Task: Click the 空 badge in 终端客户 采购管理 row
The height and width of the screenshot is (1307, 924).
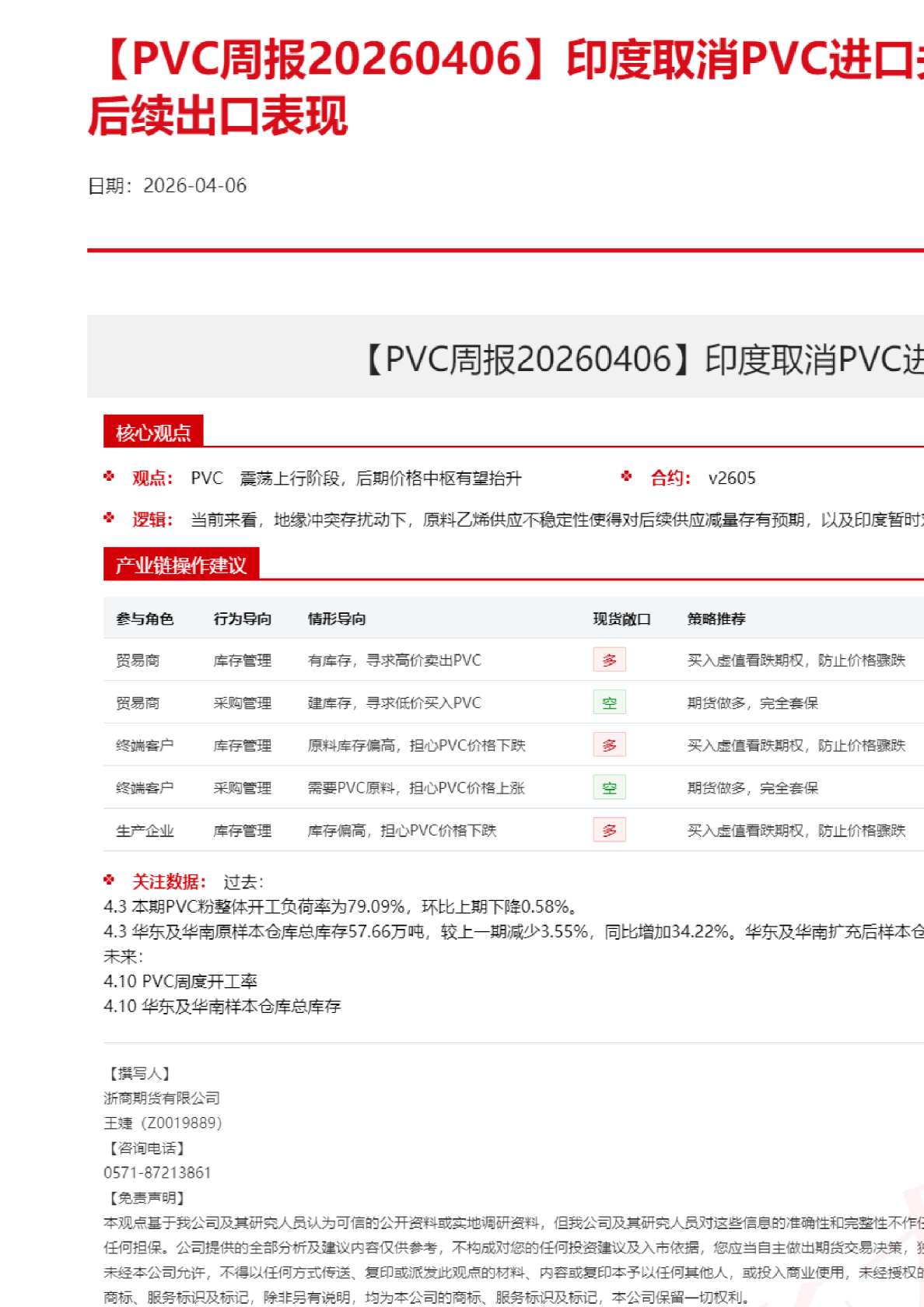Action: click(609, 788)
